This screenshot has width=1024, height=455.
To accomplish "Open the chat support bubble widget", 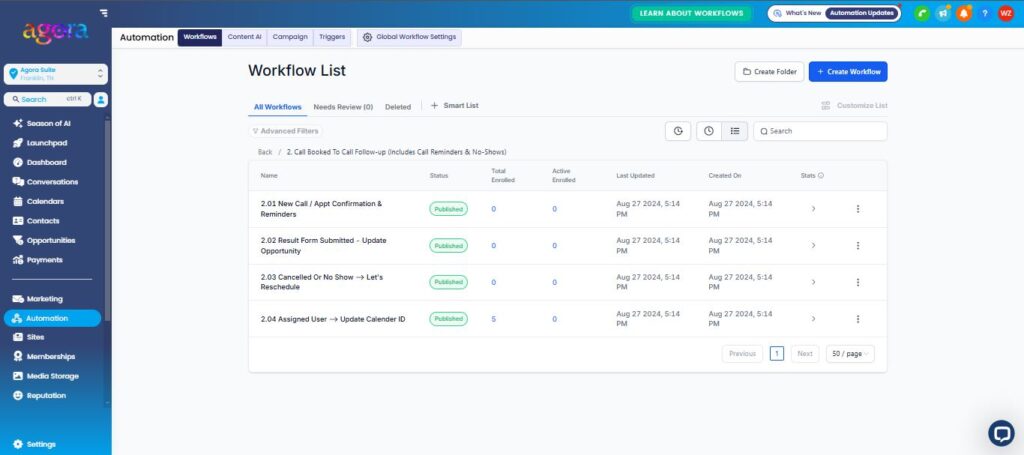I will [x=1001, y=433].
